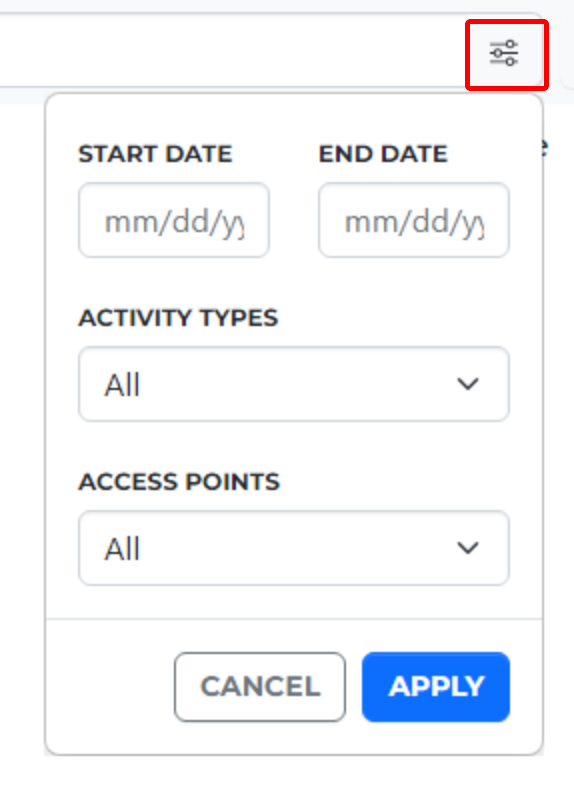Click the START DATE label
The height and width of the screenshot is (796, 574).
click(155, 154)
